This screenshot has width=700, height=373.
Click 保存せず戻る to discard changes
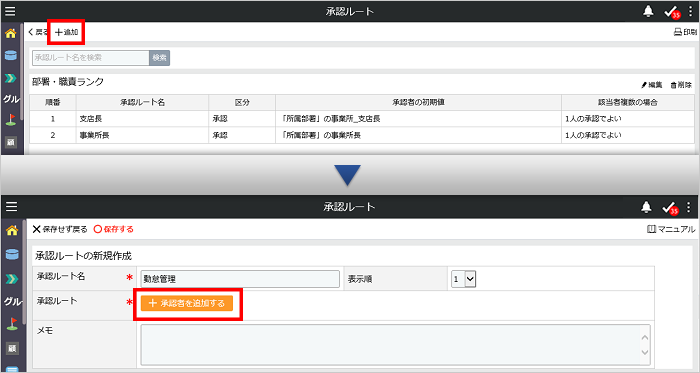tap(60, 229)
